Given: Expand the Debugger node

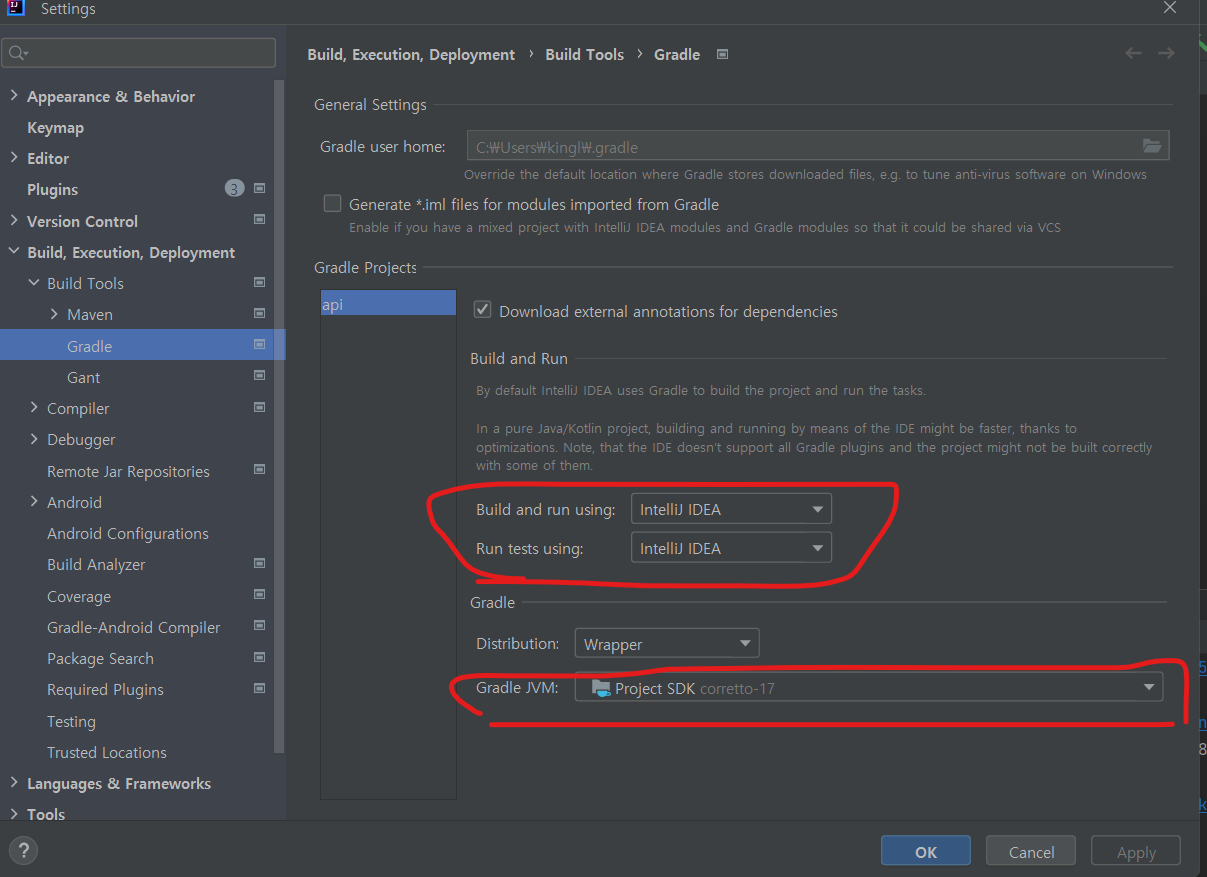Looking at the screenshot, I should pyautogui.click(x=34, y=439).
